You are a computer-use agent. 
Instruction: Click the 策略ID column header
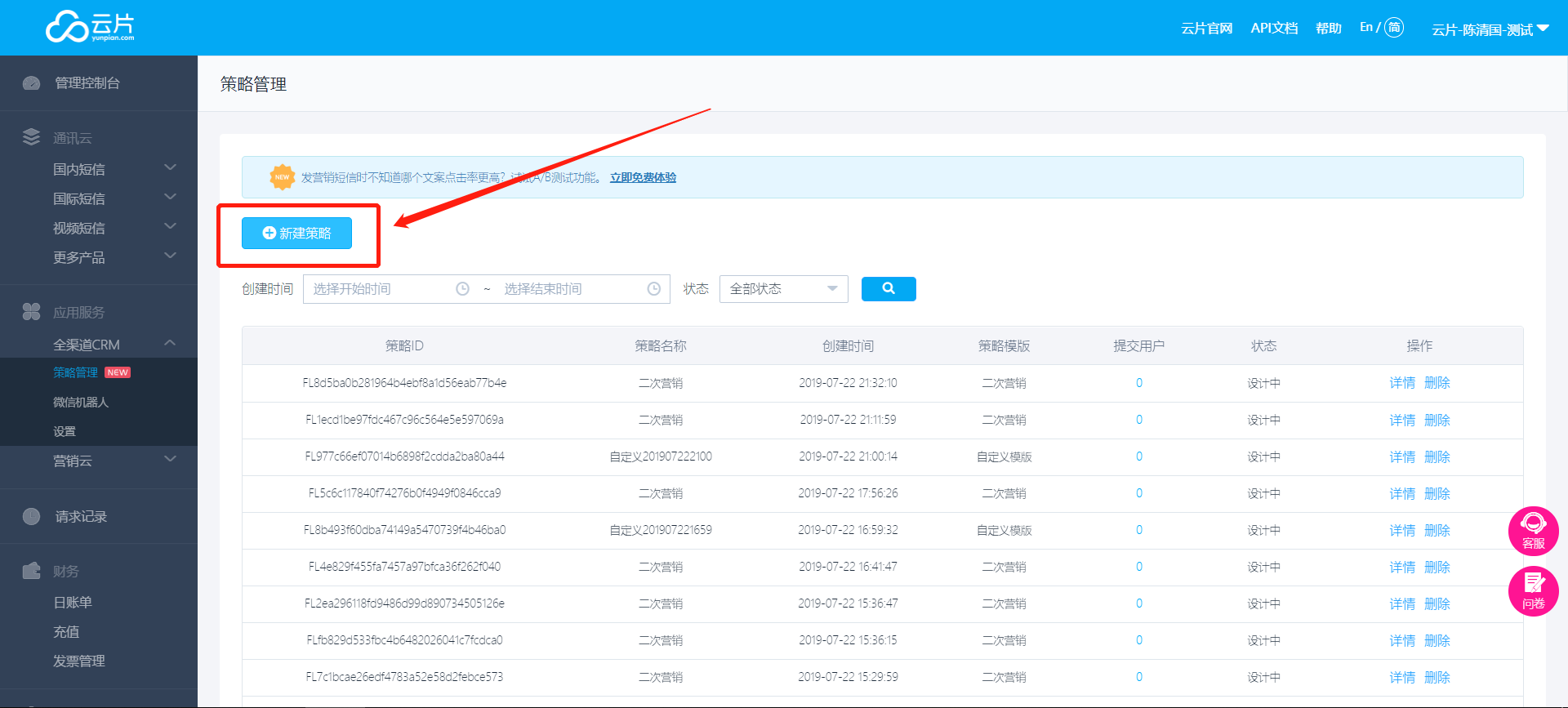click(405, 345)
